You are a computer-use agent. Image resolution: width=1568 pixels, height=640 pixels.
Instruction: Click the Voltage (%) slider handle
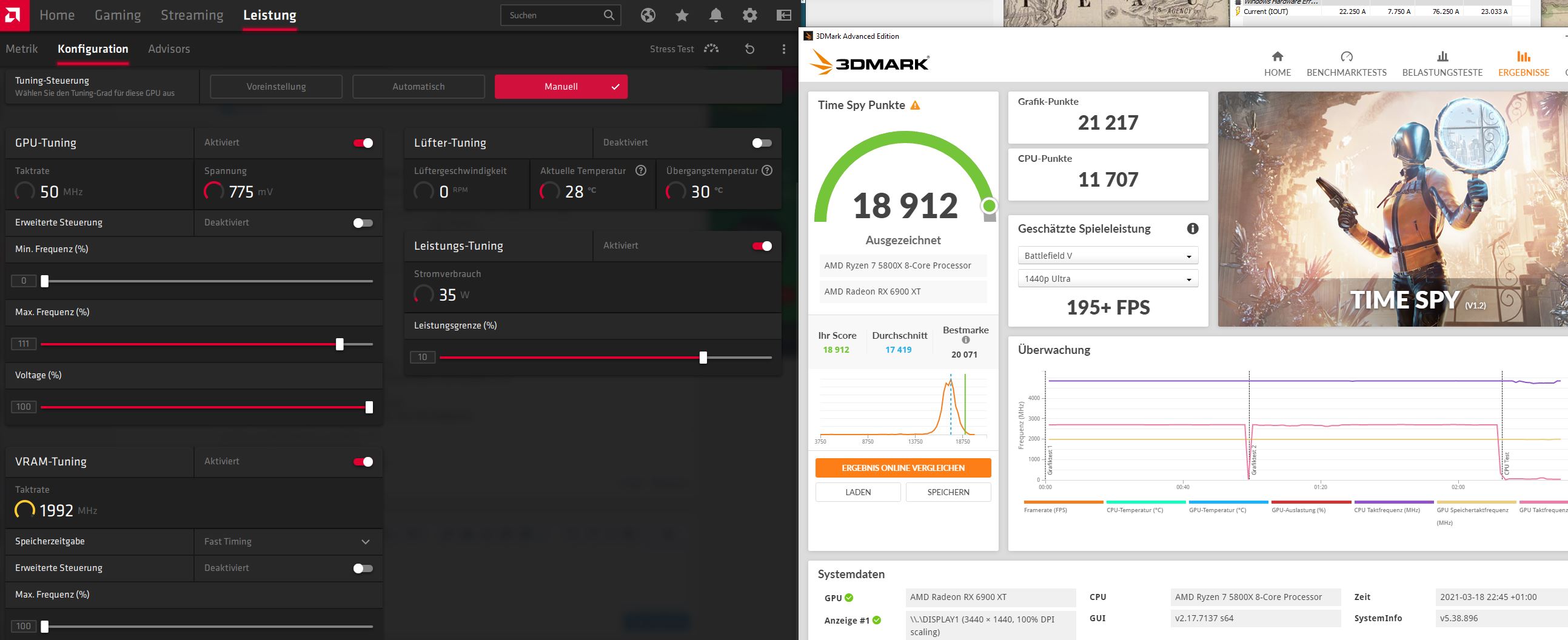pos(369,408)
